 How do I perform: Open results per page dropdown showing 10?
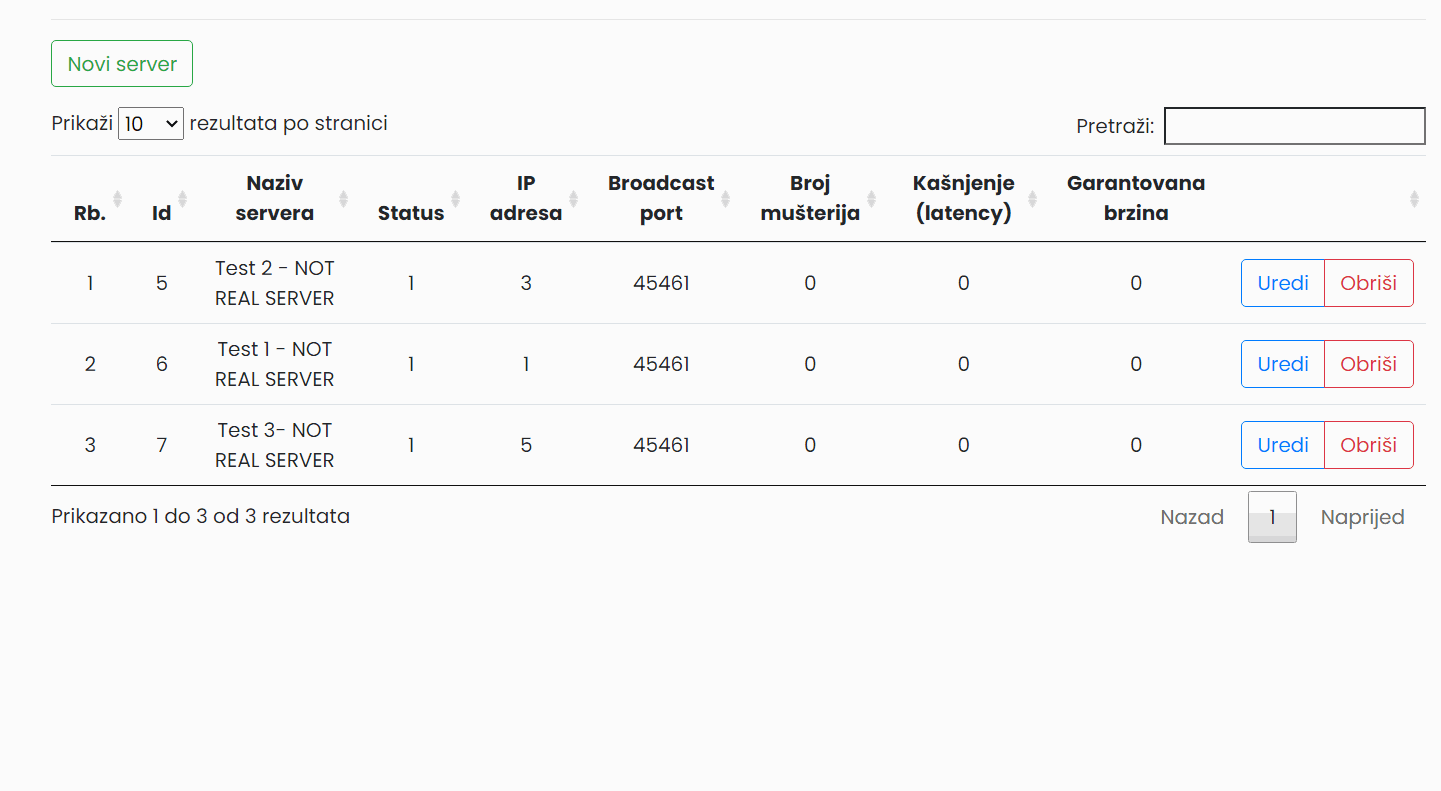pyautogui.click(x=151, y=124)
